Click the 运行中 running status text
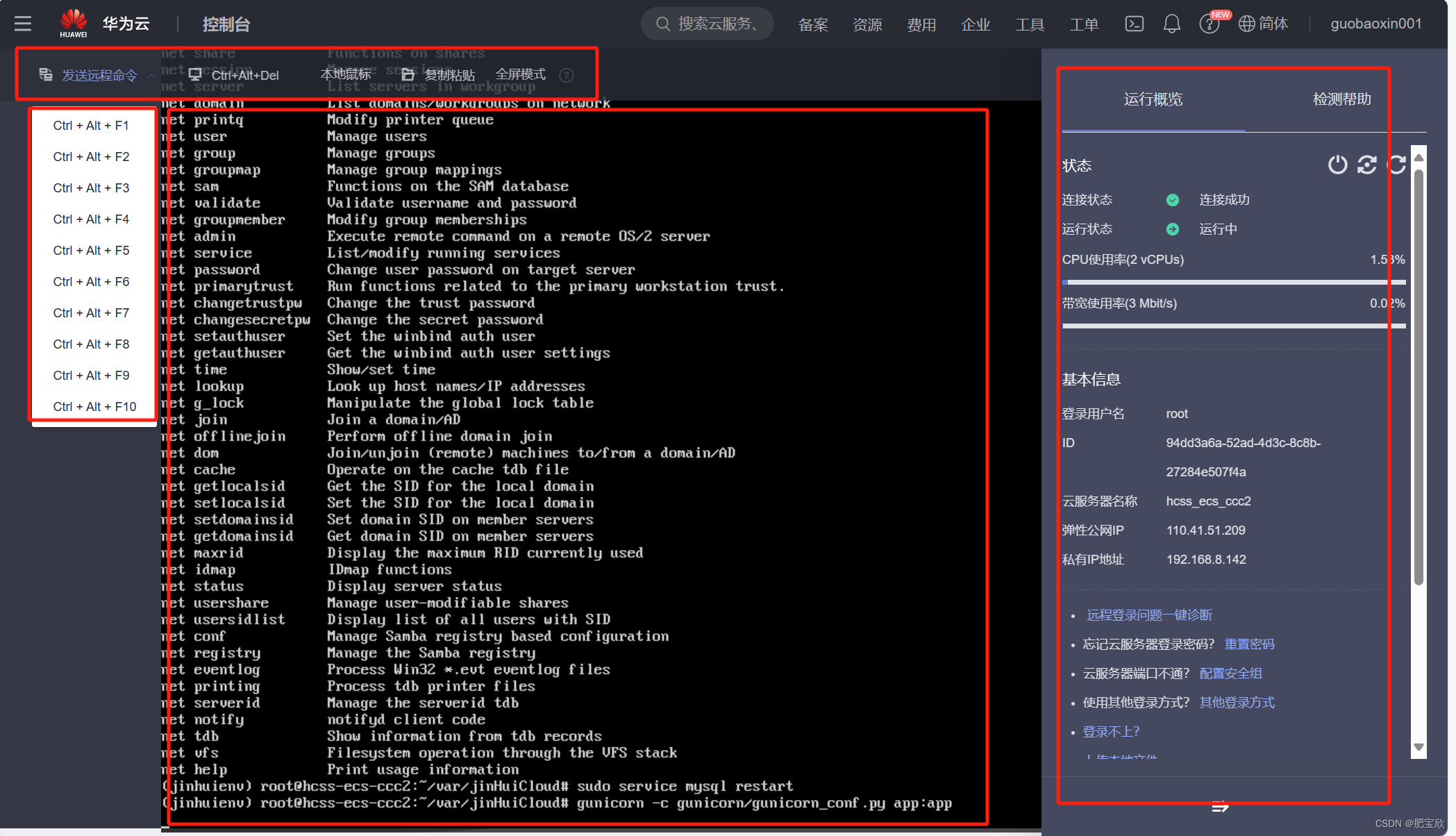This screenshot has width=1456, height=836. (x=1218, y=229)
